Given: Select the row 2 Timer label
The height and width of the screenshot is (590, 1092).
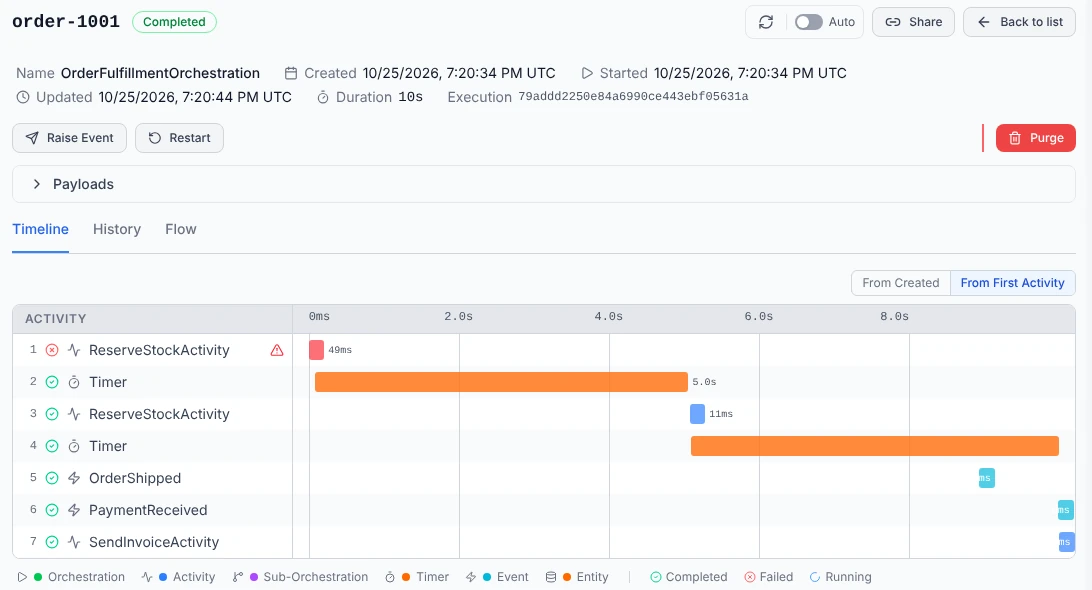Looking at the screenshot, I should [x=108, y=382].
